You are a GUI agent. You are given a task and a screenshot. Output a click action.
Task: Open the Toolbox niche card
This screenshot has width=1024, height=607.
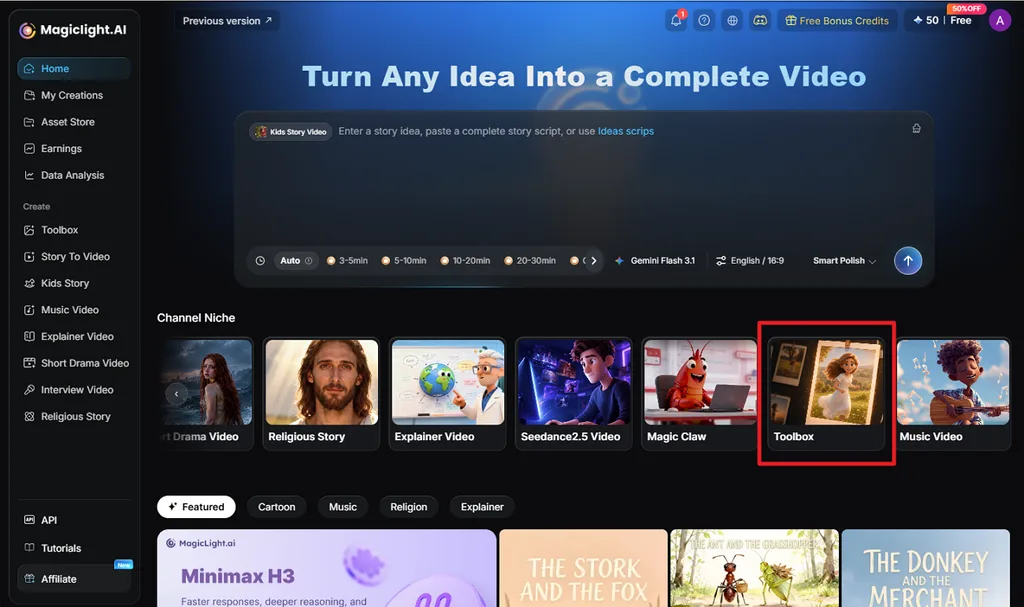click(826, 393)
